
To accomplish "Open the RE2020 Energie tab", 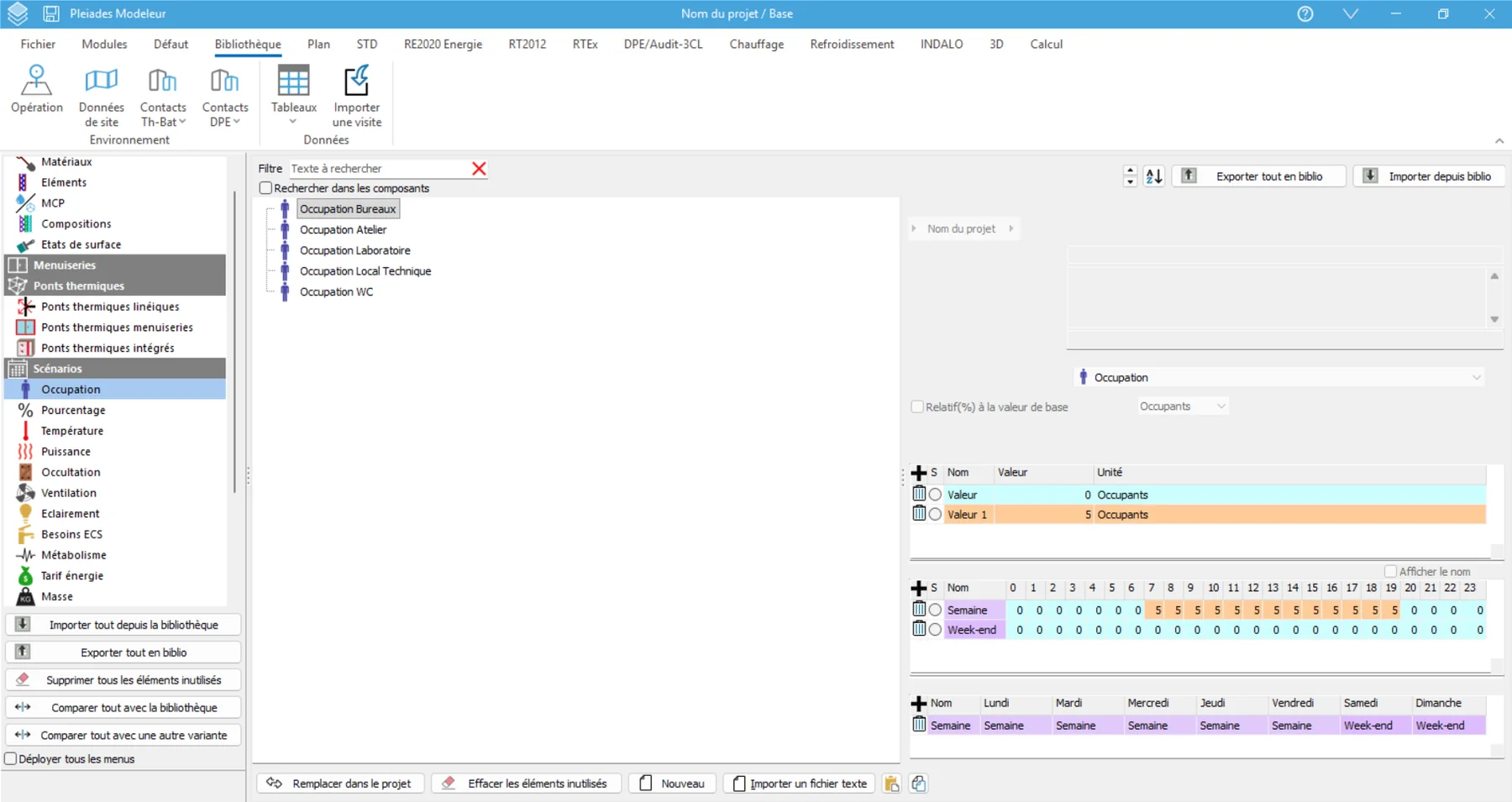I will [443, 44].
